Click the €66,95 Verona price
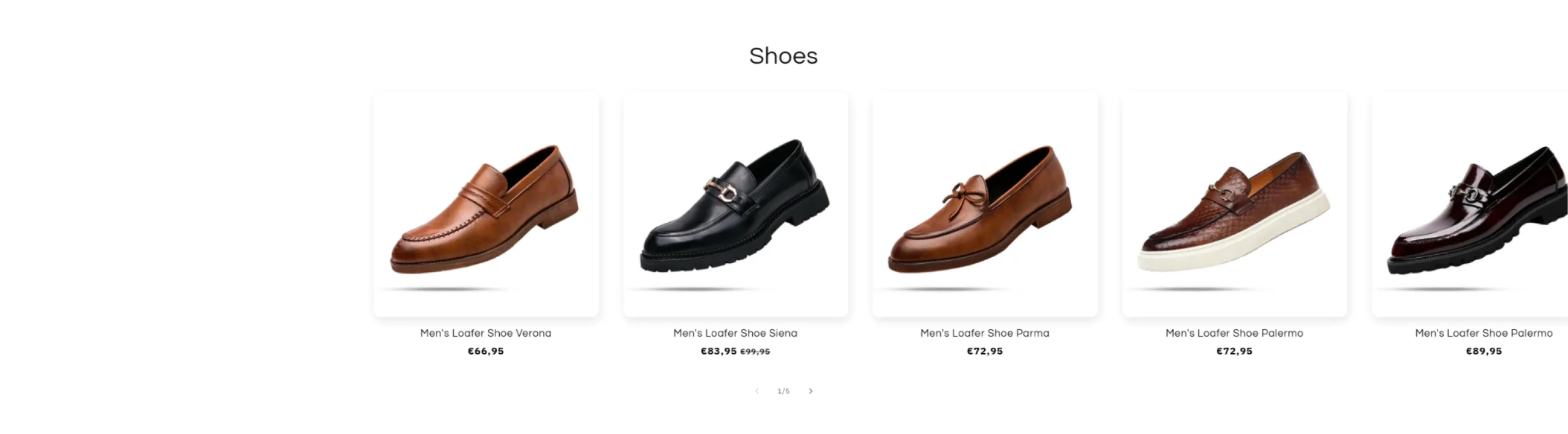Viewport: 1568px width, 434px height. pyautogui.click(x=486, y=351)
